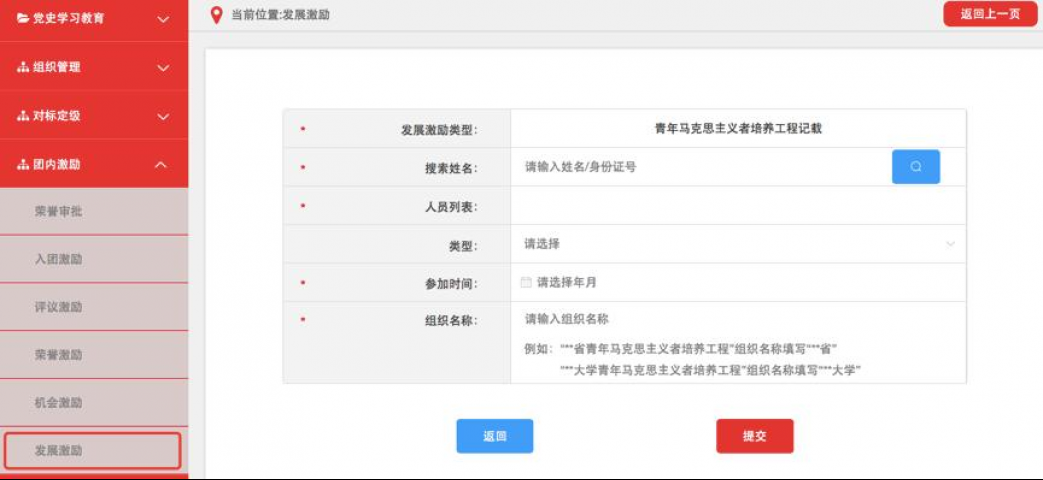The image size is (1043, 480).
Task: Click the blue magnifier search icon button
Action: (x=915, y=167)
